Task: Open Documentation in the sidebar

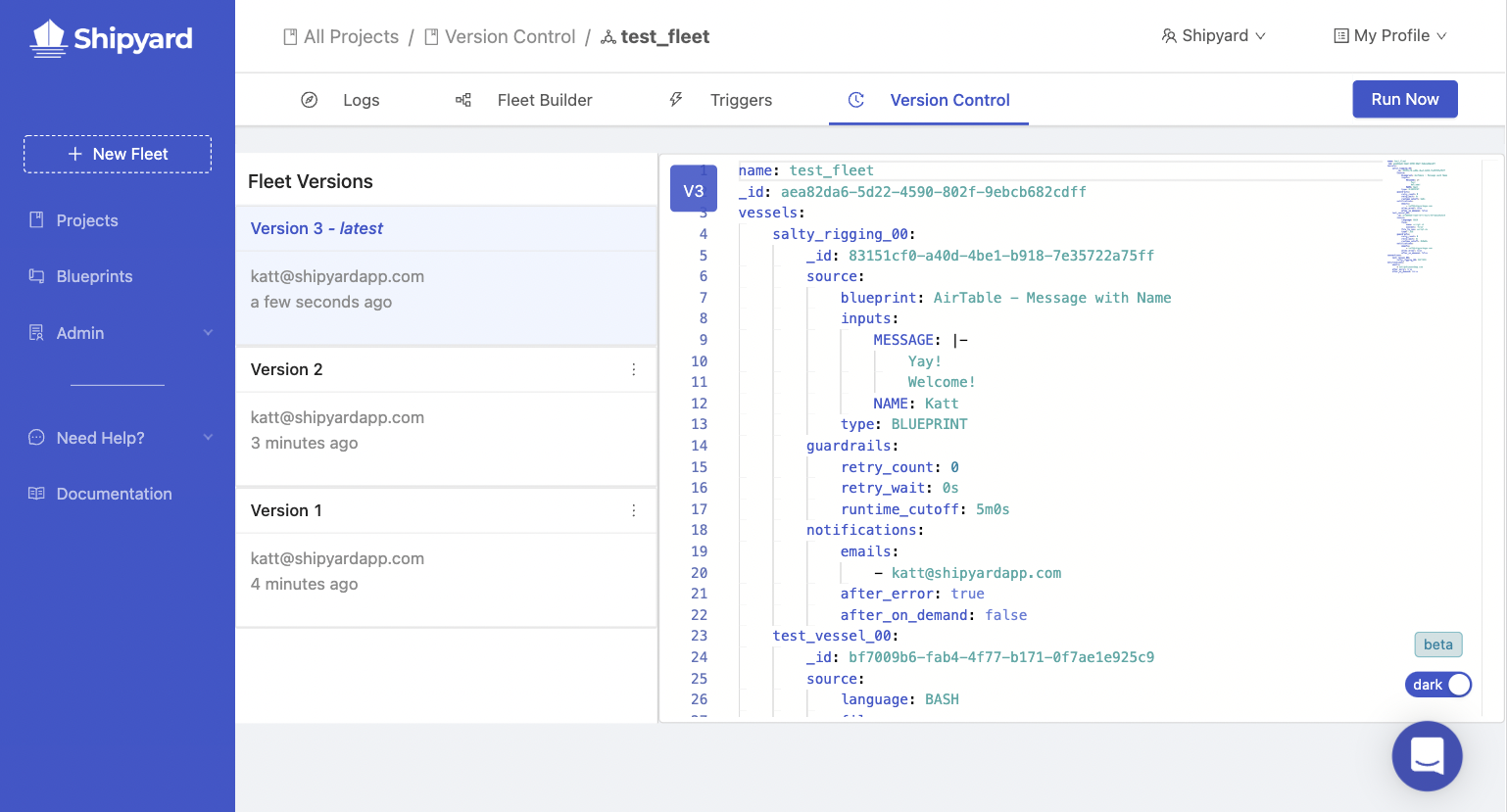Action: pos(114,494)
